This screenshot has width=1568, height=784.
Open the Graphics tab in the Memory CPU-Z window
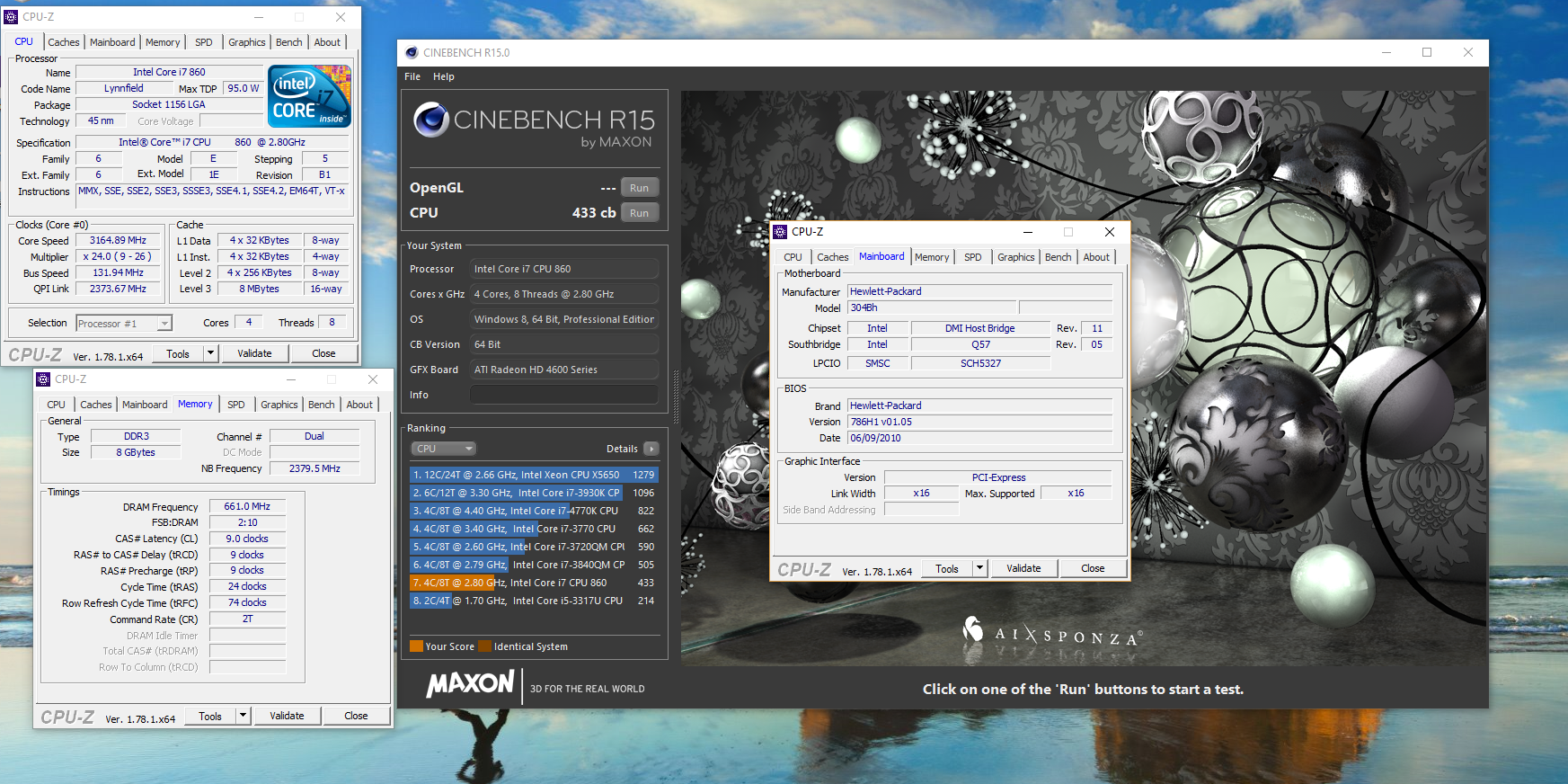279,405
